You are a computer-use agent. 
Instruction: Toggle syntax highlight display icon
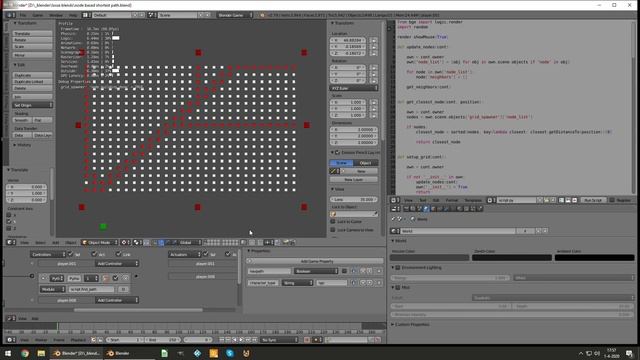pos(574,200)
